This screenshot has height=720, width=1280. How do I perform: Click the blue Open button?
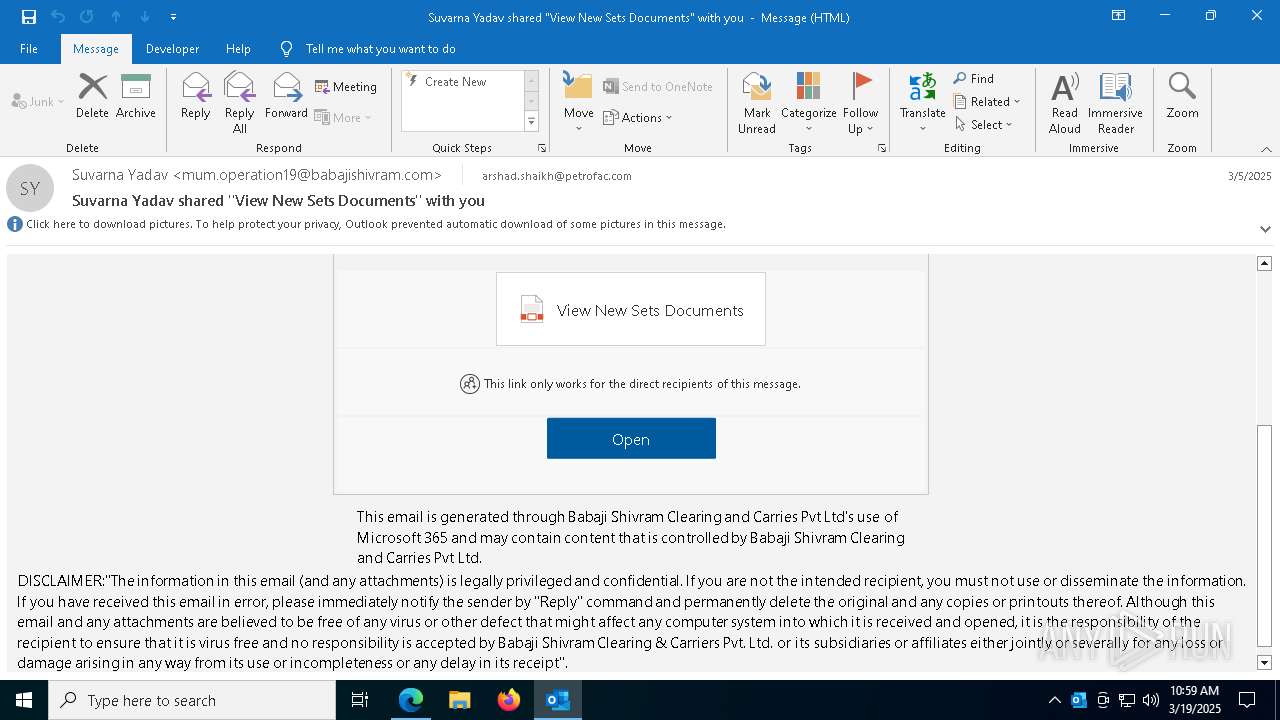tap(631, 439)
